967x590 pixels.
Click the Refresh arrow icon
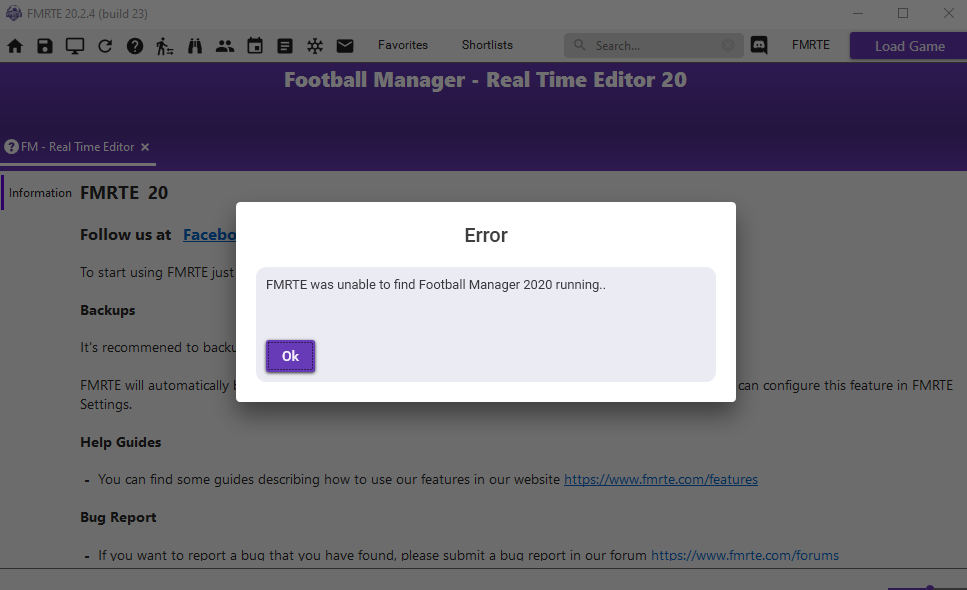(x=105, y=46)
